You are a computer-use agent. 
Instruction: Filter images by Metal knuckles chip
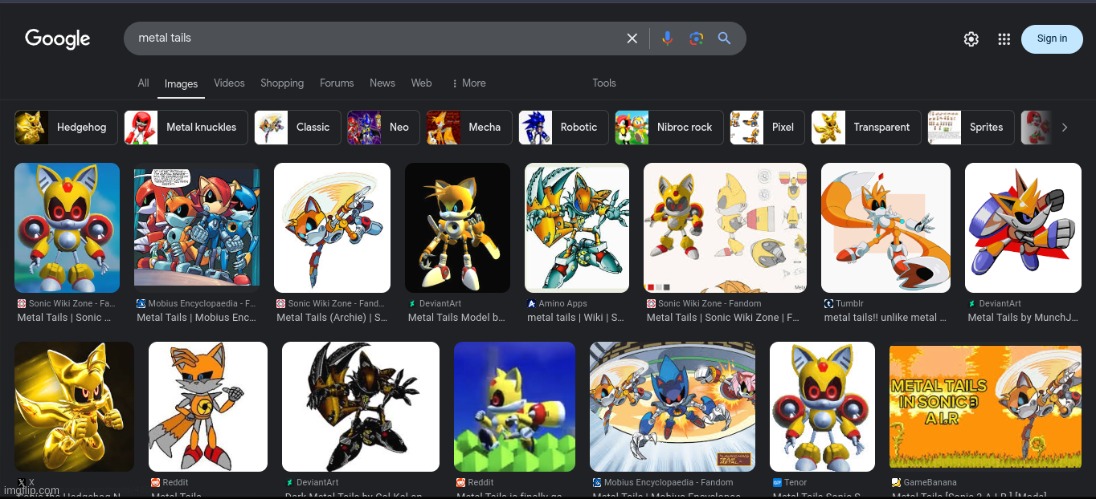(x=186, y=127)
